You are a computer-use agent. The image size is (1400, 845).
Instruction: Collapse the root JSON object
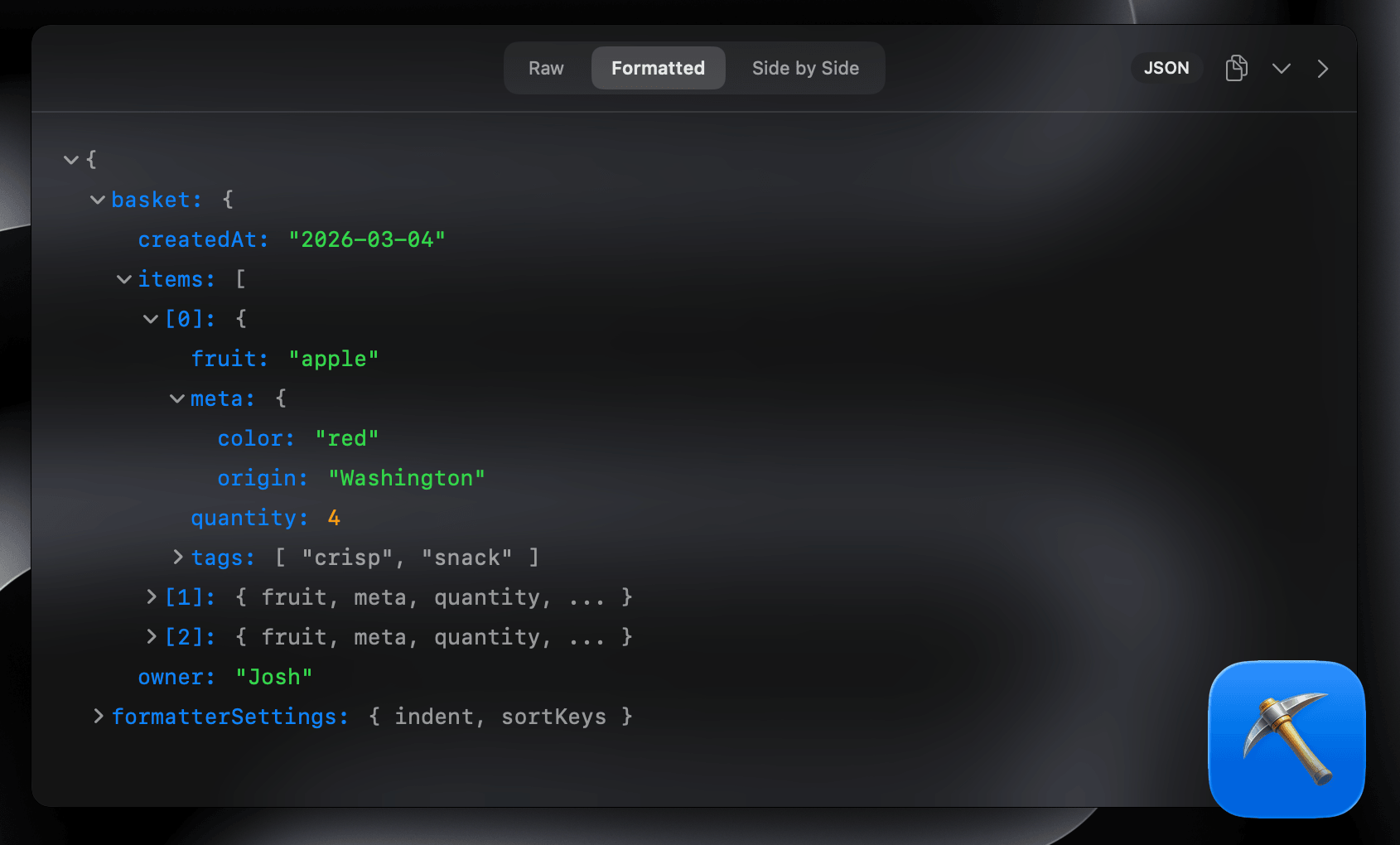[x=70, y=159]
